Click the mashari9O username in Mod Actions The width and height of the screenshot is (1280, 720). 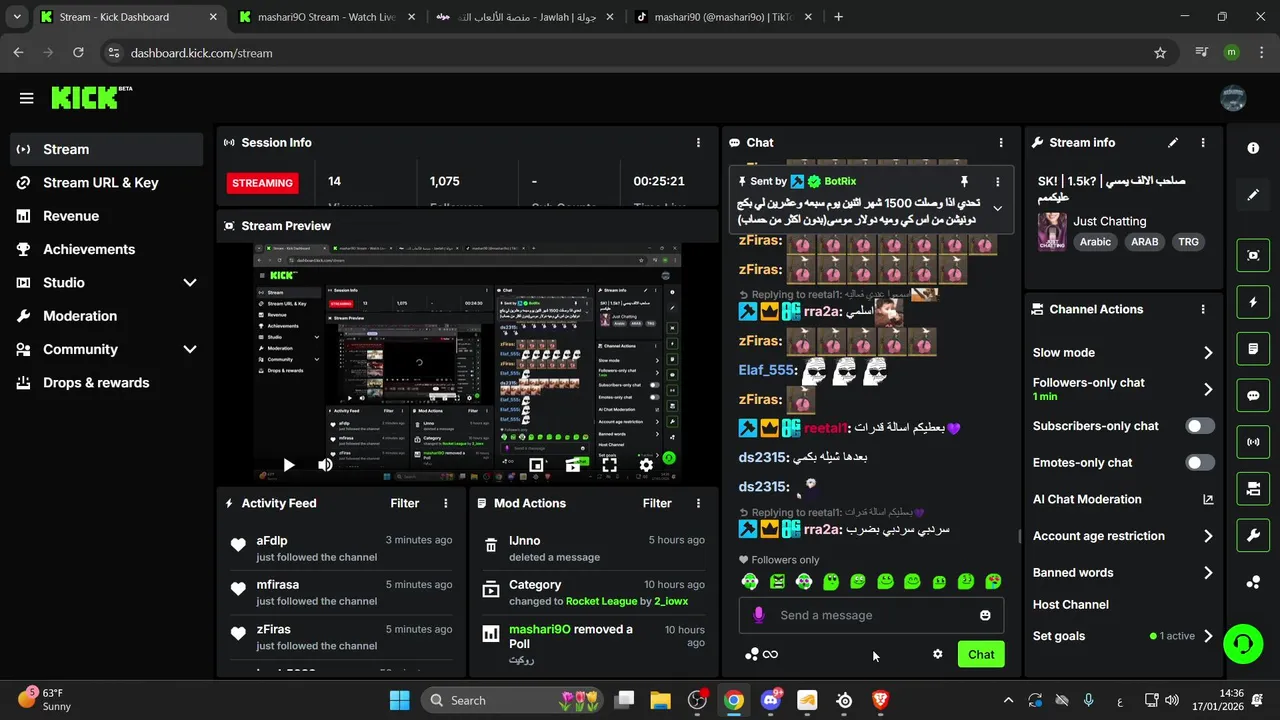coord(539,629)
